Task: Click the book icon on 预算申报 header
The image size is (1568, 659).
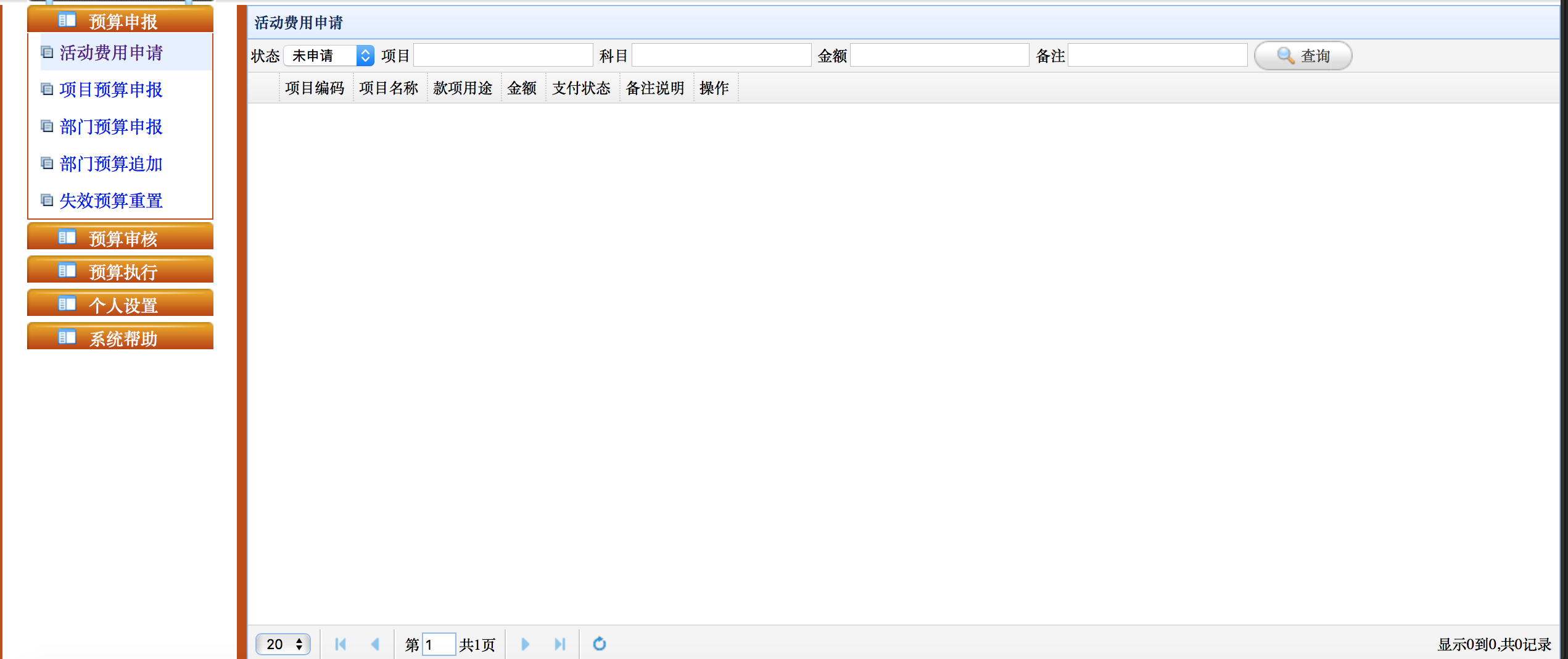Action: [x=67, y=20]
